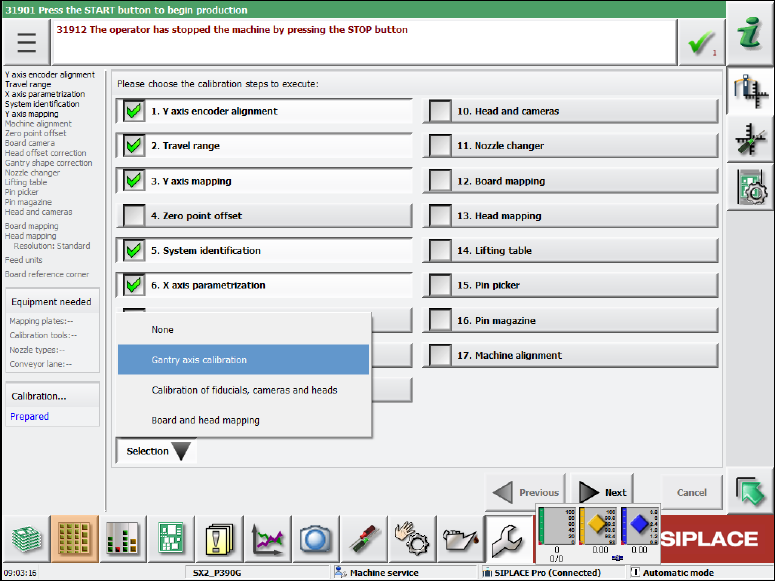Choose Gantry axis calibration preset

click(x=243, y=359)
